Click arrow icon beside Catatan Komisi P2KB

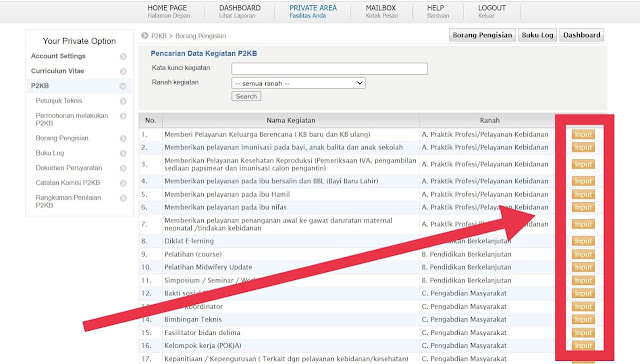coord(123,183)
